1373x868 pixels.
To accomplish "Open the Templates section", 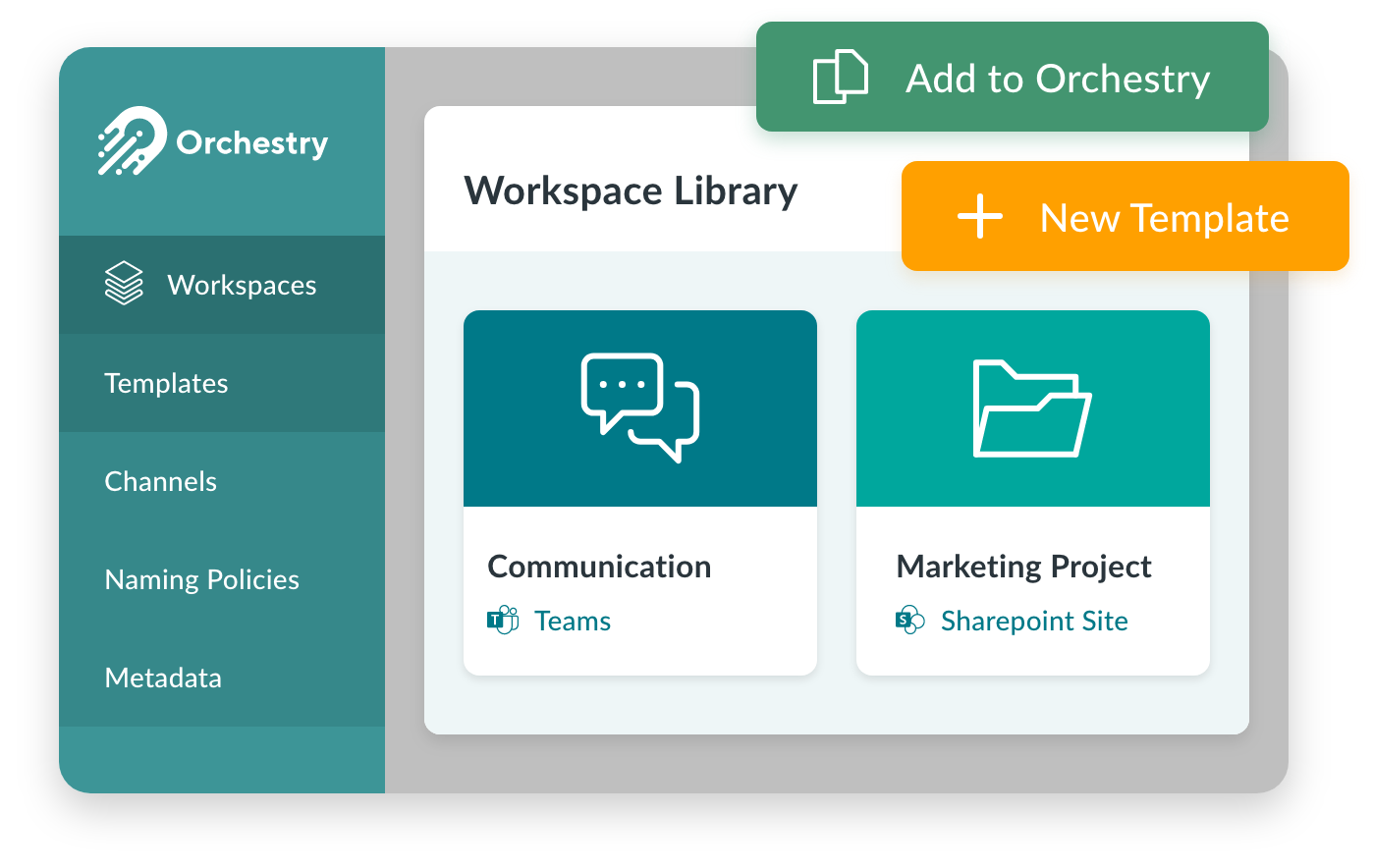I will coord(165,383).
